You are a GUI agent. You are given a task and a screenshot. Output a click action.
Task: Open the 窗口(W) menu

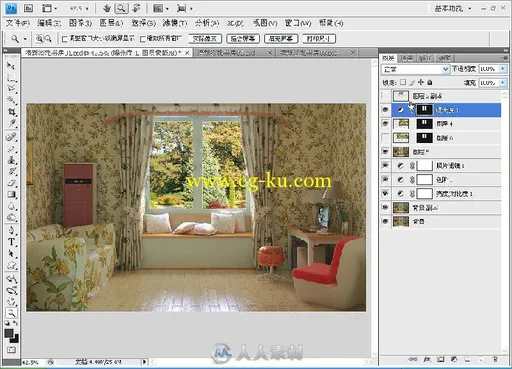coord(298,23)
